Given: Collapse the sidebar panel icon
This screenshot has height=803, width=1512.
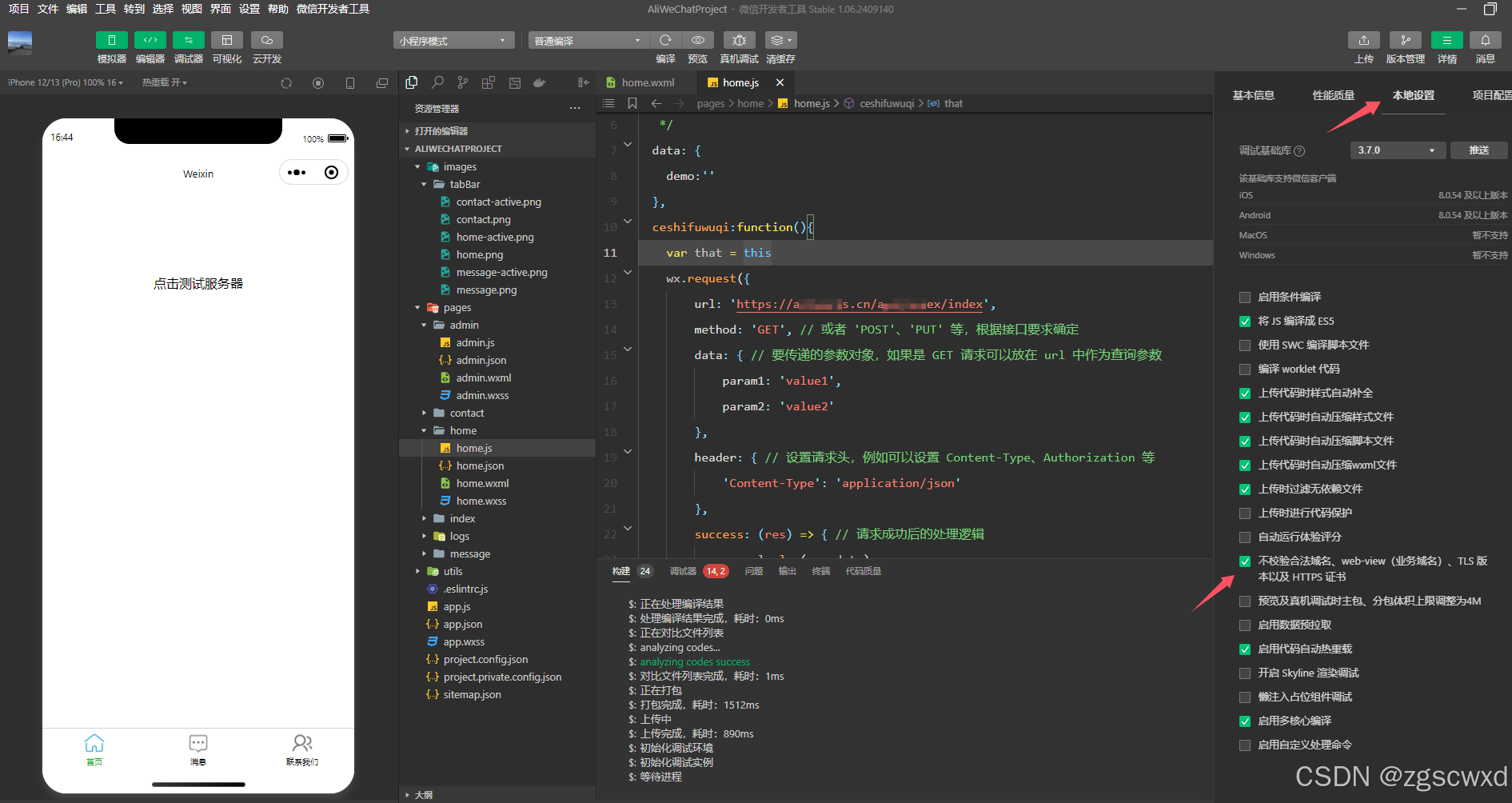Looking at the screenshot, I should tap(584, 82).
